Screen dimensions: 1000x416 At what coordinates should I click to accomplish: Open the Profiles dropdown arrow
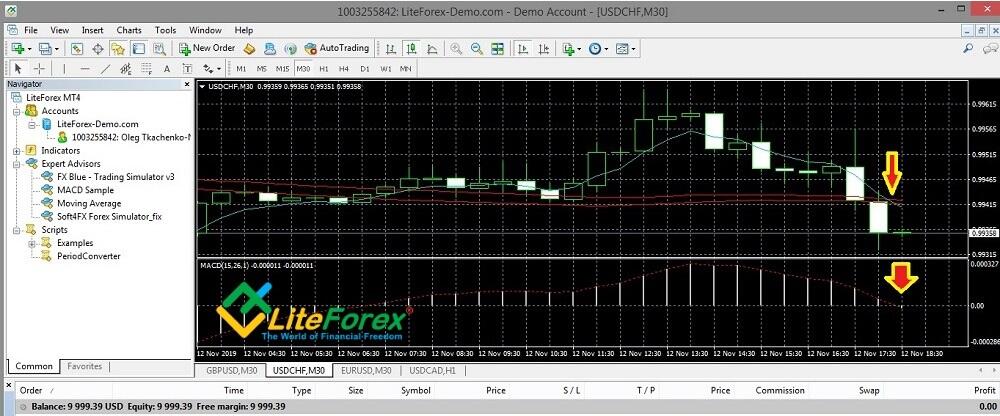tap(57, 48)
